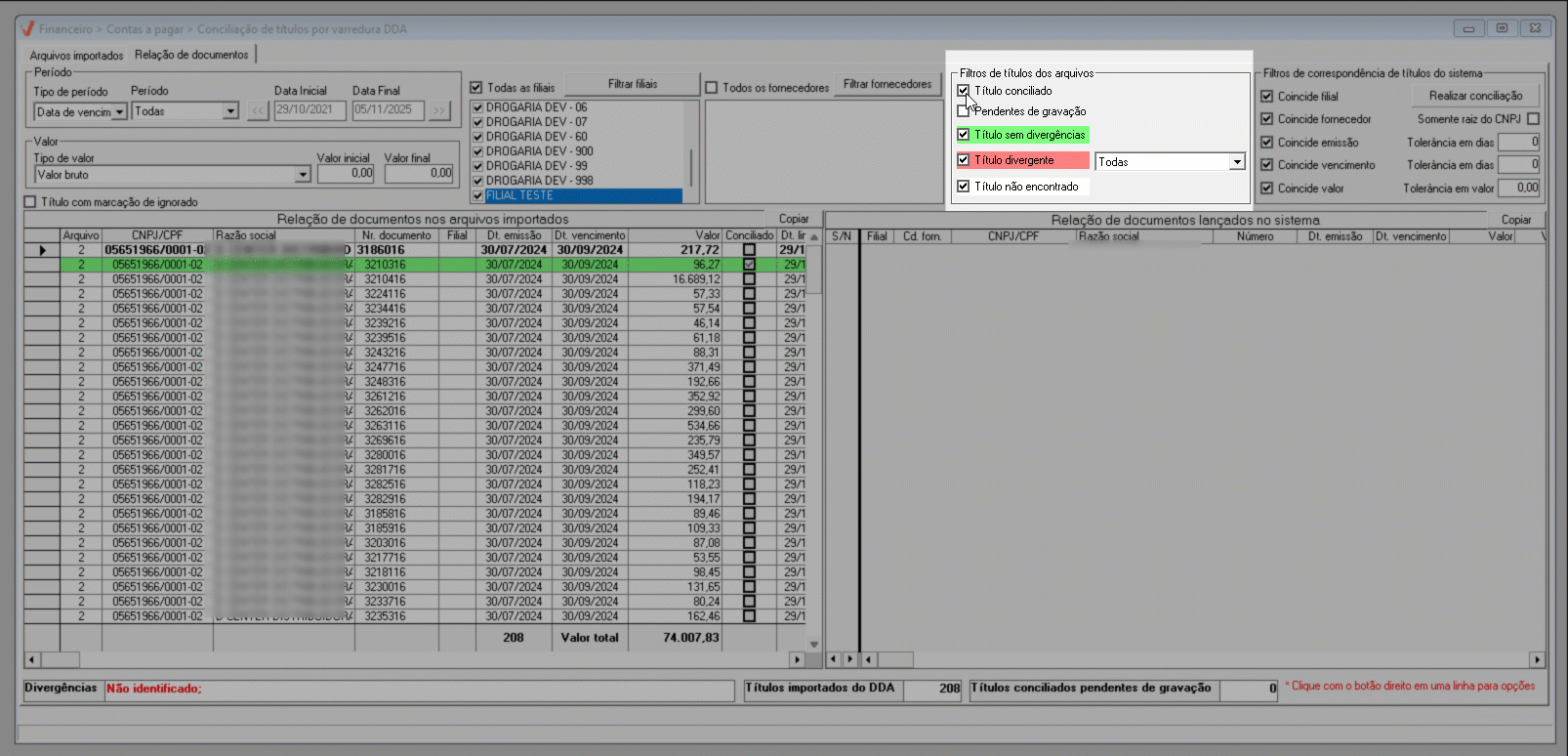Open the Título divergente type dropdown

[1237, 162]
